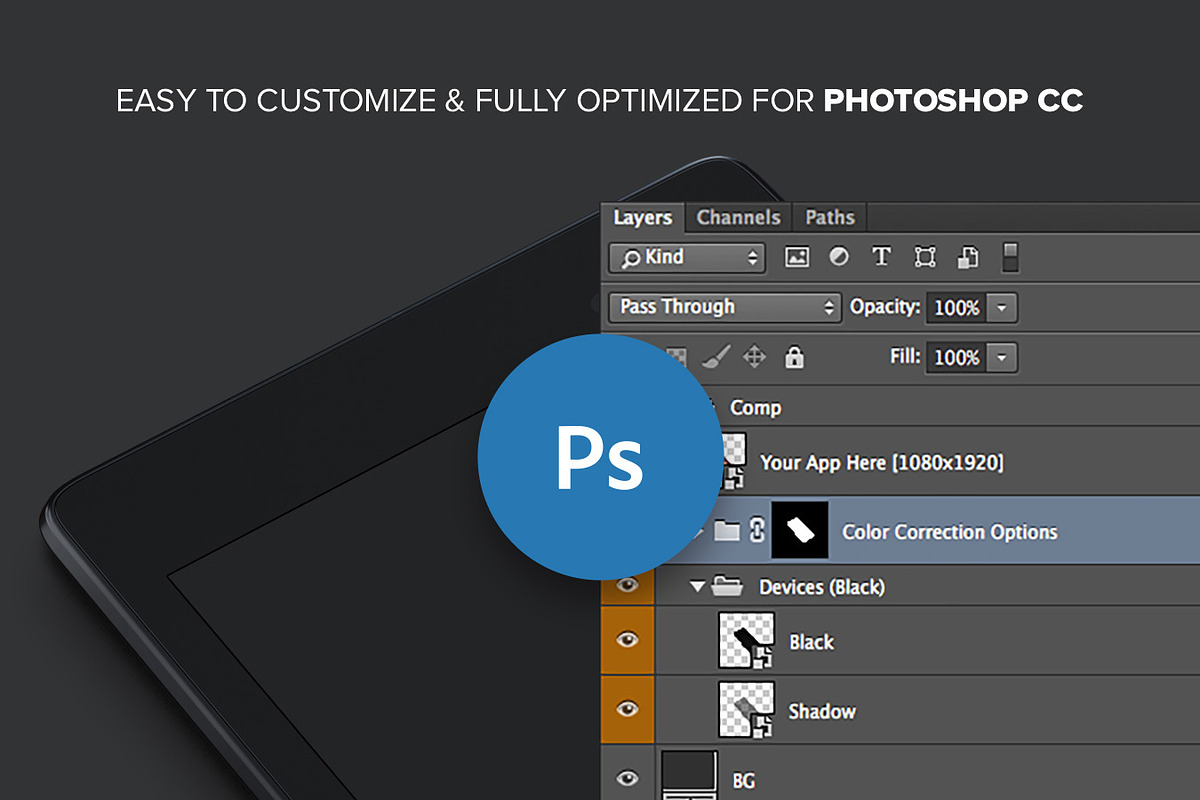This screenshot has width=1200, height=800.
Task: Click the Color Correction Options folder icon
Action: (x=727, y=531)
